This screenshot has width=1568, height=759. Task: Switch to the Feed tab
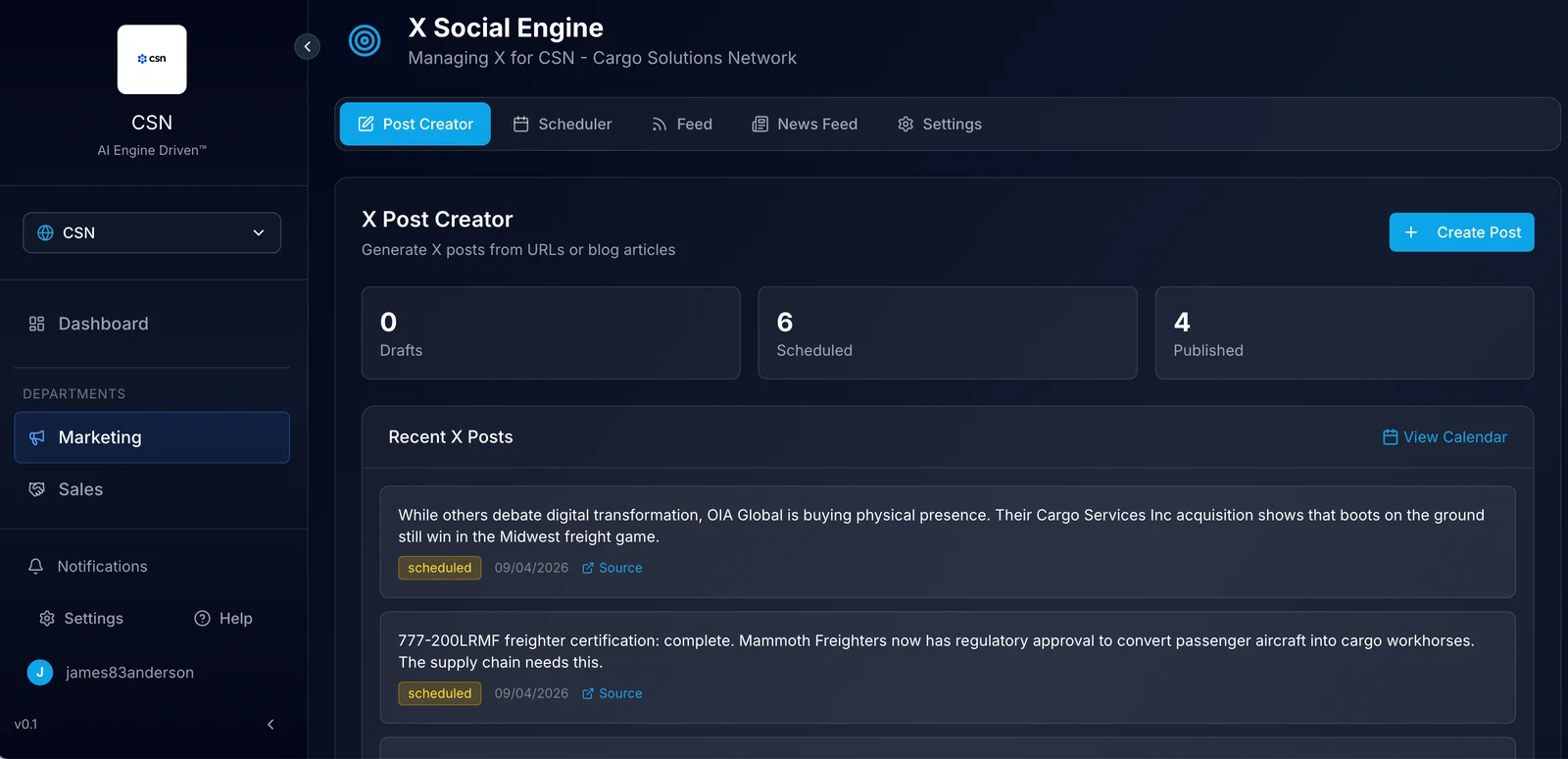click(x=682, y=125)
